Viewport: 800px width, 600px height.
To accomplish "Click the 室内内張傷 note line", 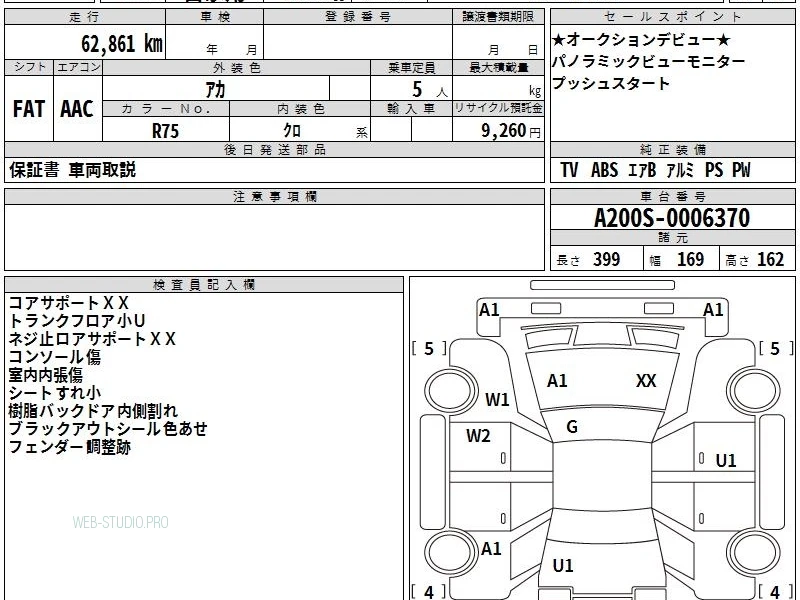I will point(45,375).
